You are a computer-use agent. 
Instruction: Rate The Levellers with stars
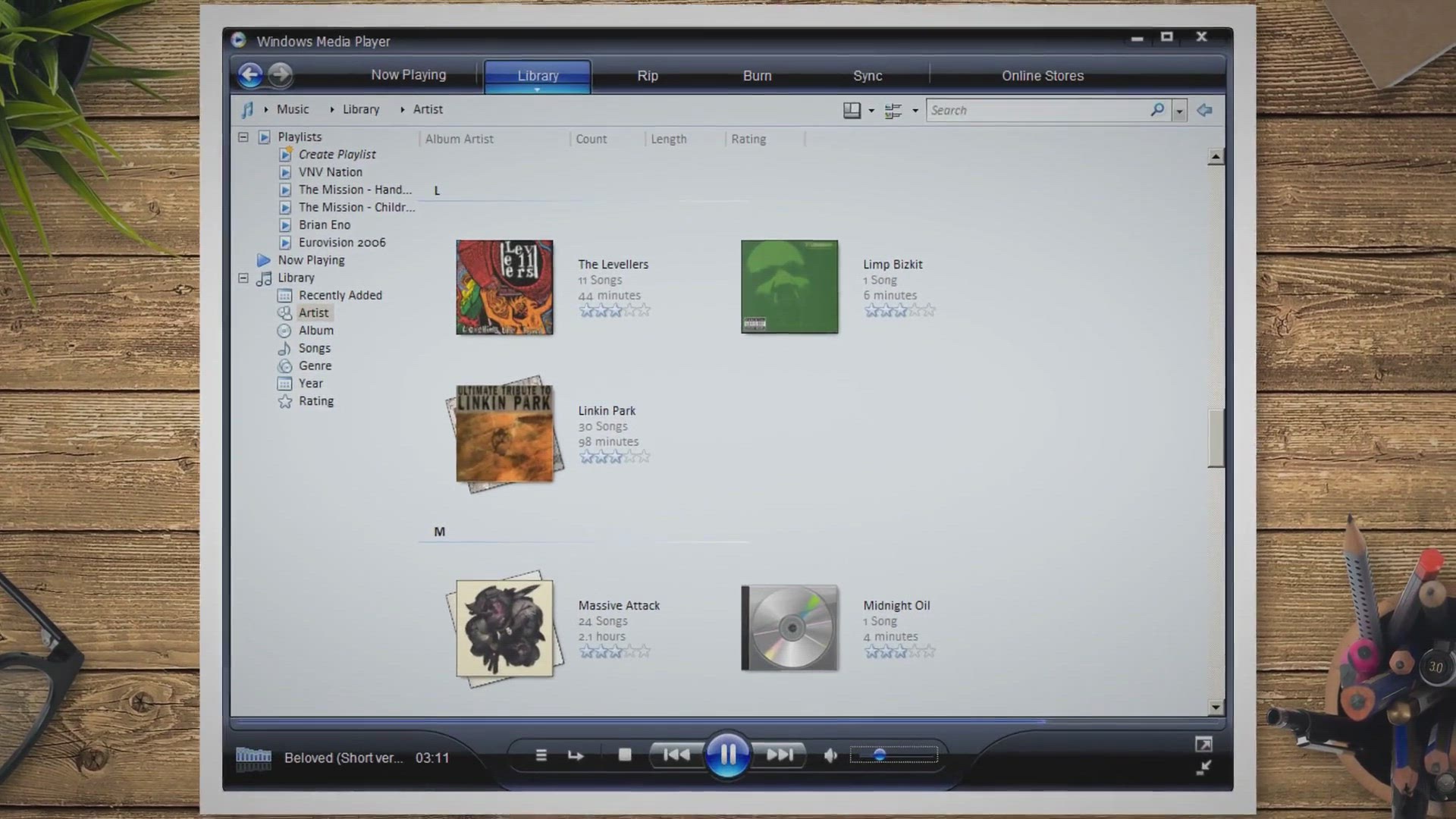point(615,311)
